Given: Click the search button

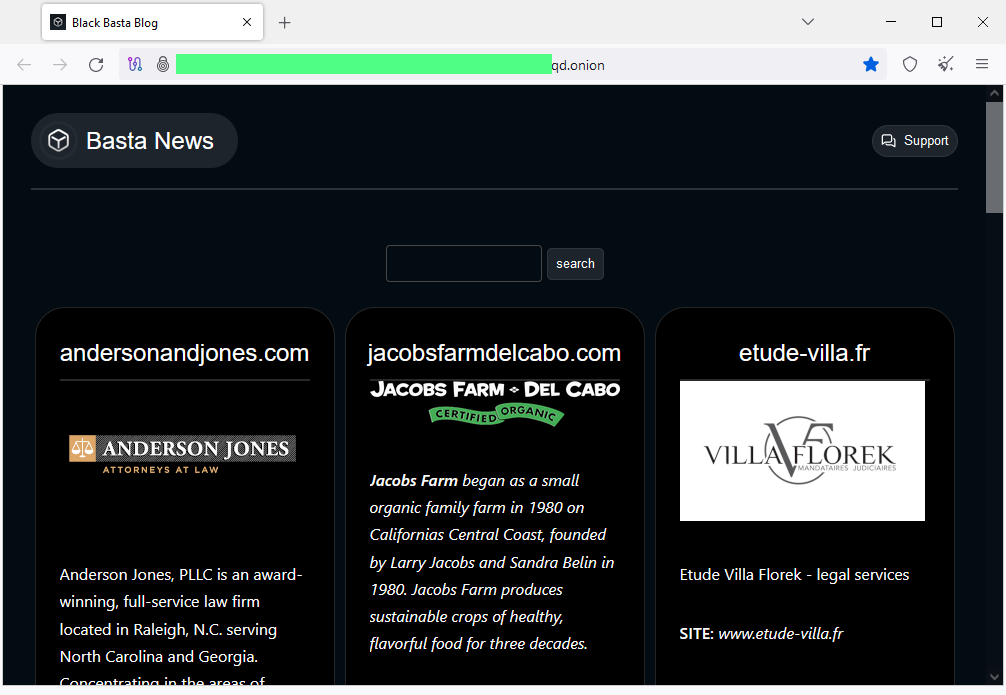Looking at the screenshot, I should click(x=575, y=264).
